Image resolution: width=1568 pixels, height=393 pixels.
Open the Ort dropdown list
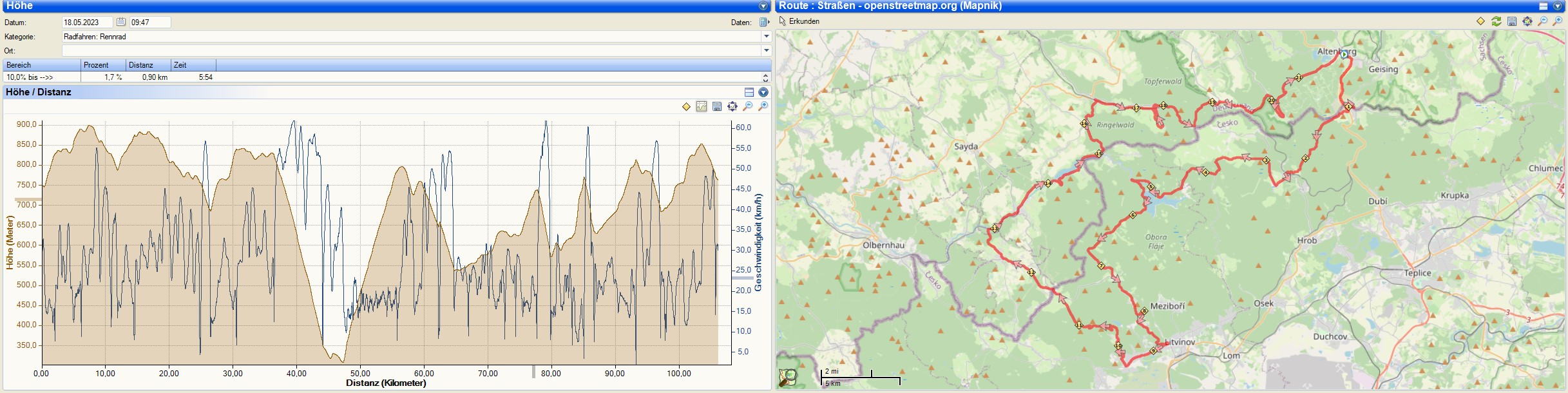click(x=767, y=50)
